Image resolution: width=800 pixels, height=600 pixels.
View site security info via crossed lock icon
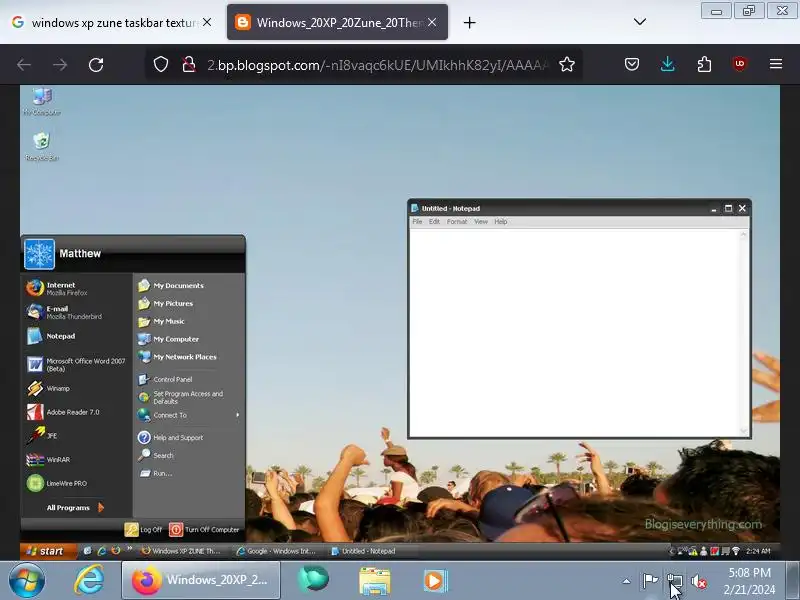tap(189, 64)
